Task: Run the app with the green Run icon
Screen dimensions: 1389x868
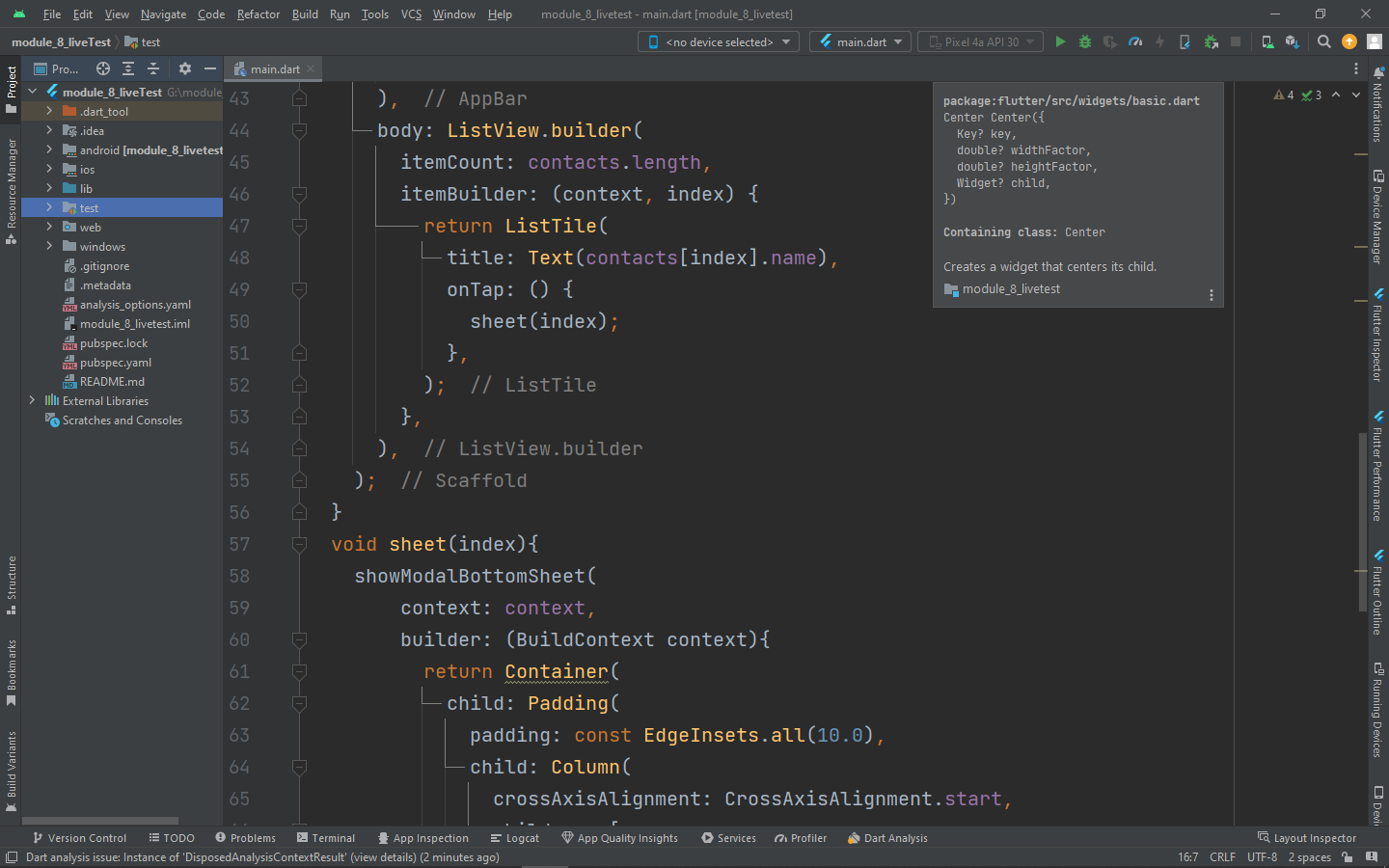Action: click(x=1059, y=41)
